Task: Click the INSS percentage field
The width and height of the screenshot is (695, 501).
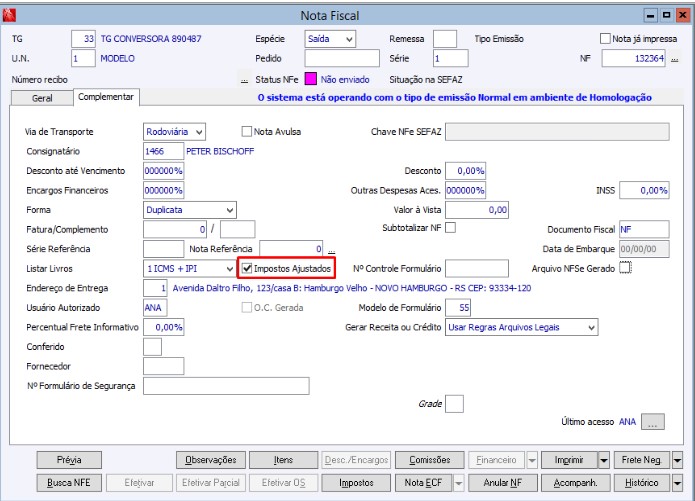Action: [x=644, y=190]
